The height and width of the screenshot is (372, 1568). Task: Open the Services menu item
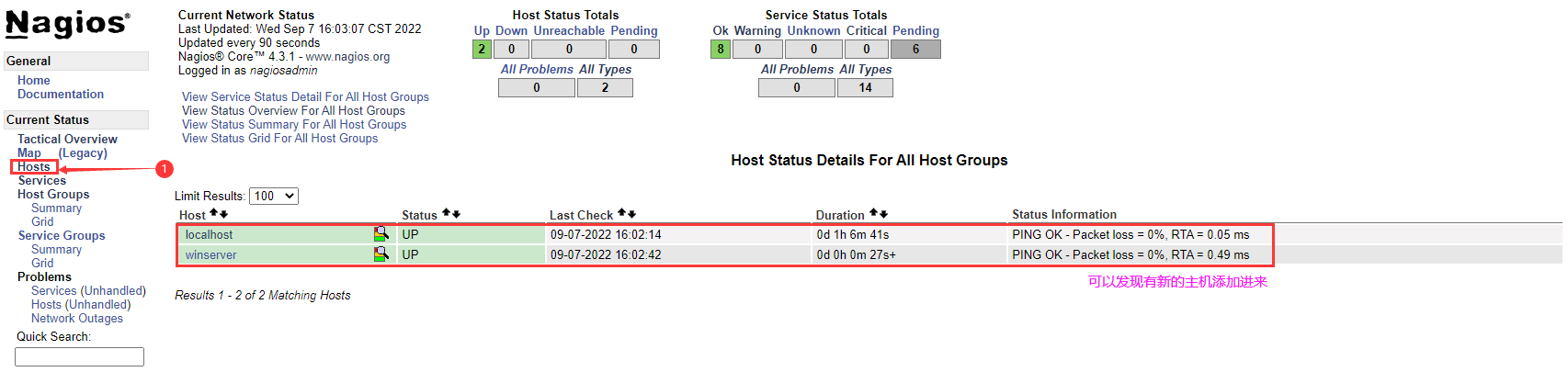(x=42, y=180)
